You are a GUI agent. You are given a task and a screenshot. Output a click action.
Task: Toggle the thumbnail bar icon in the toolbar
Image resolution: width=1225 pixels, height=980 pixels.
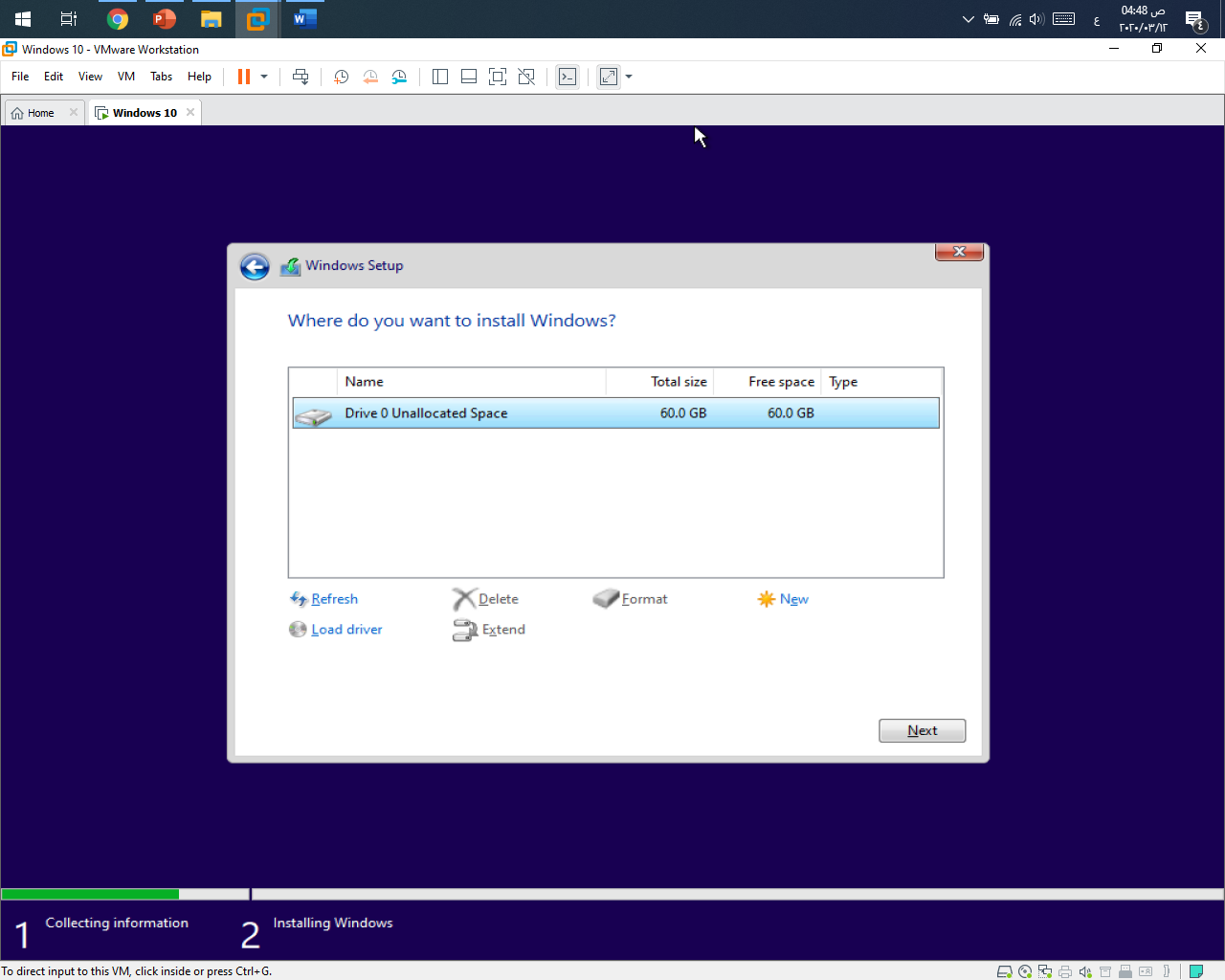(x=469, y=77)
